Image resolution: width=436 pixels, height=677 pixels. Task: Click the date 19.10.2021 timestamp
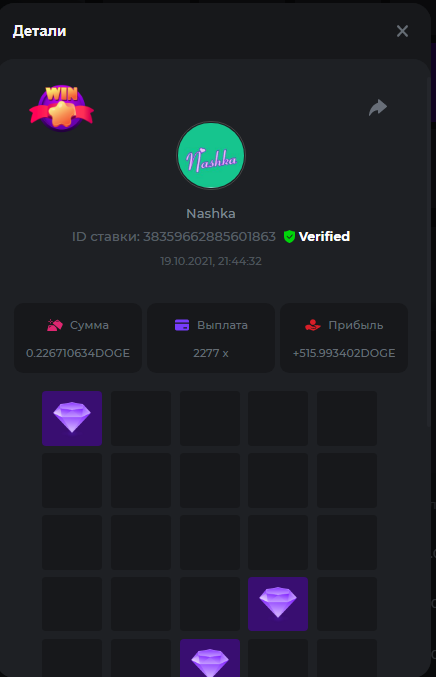click(211, 261)
